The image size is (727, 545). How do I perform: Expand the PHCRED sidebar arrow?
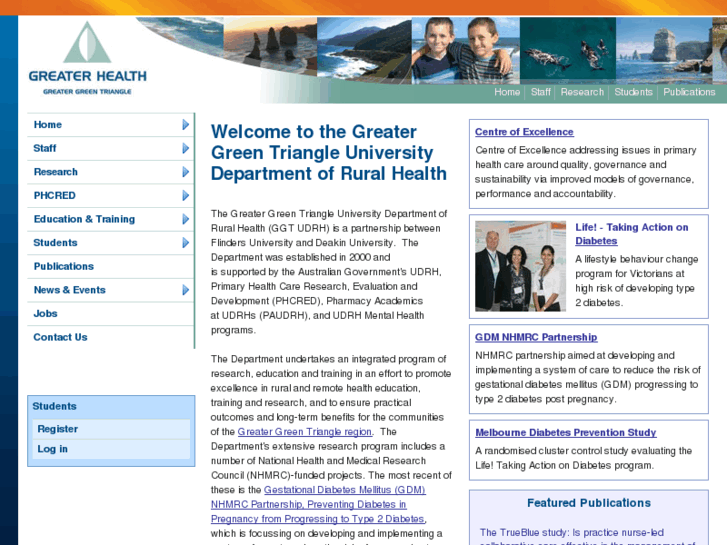(x=185, y=195)
